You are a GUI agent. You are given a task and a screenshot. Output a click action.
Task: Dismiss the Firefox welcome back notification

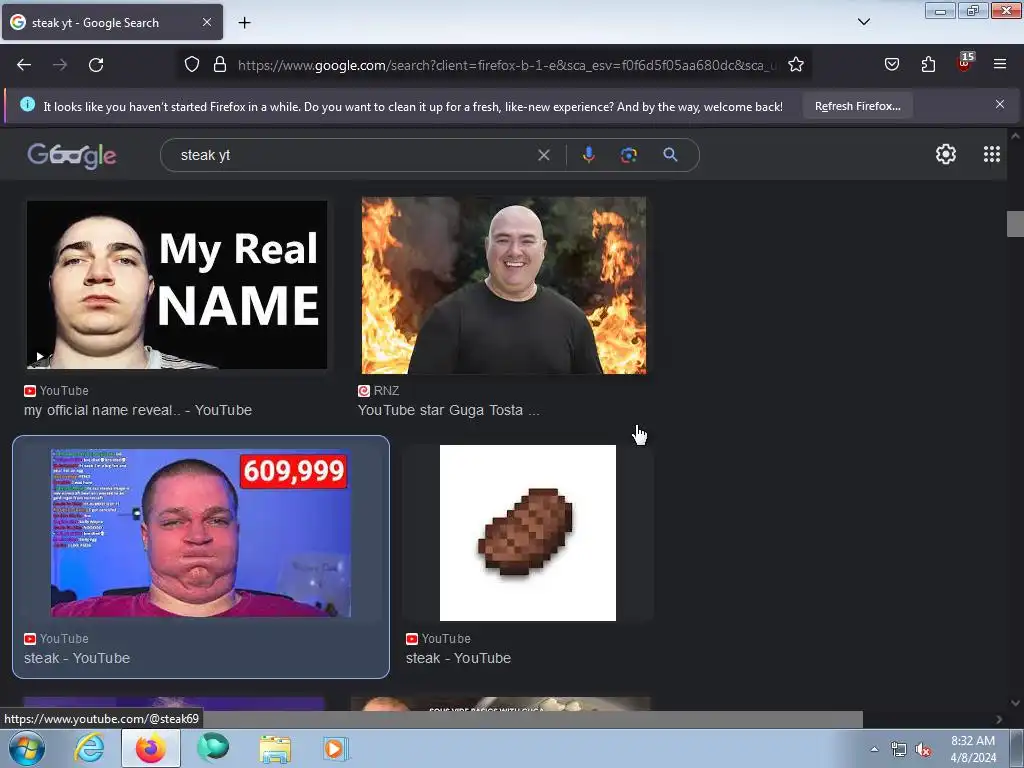1000,104
